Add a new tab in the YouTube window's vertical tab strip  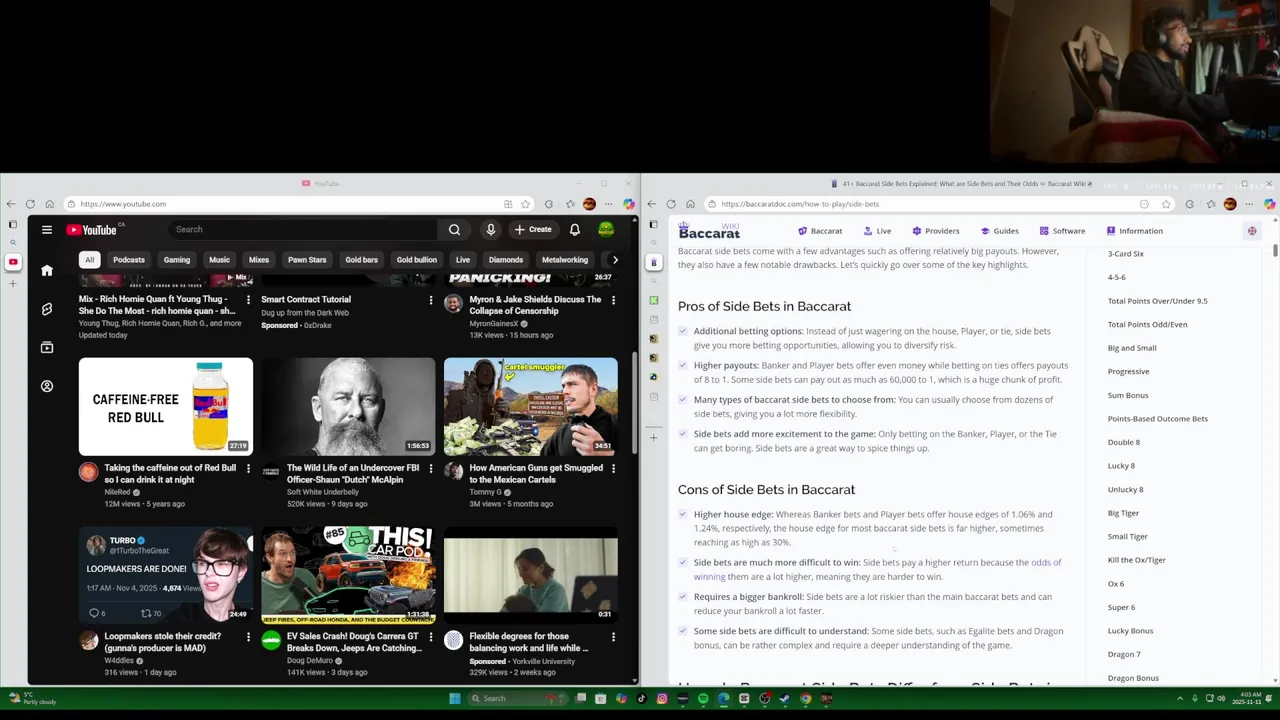pos(13,283)
